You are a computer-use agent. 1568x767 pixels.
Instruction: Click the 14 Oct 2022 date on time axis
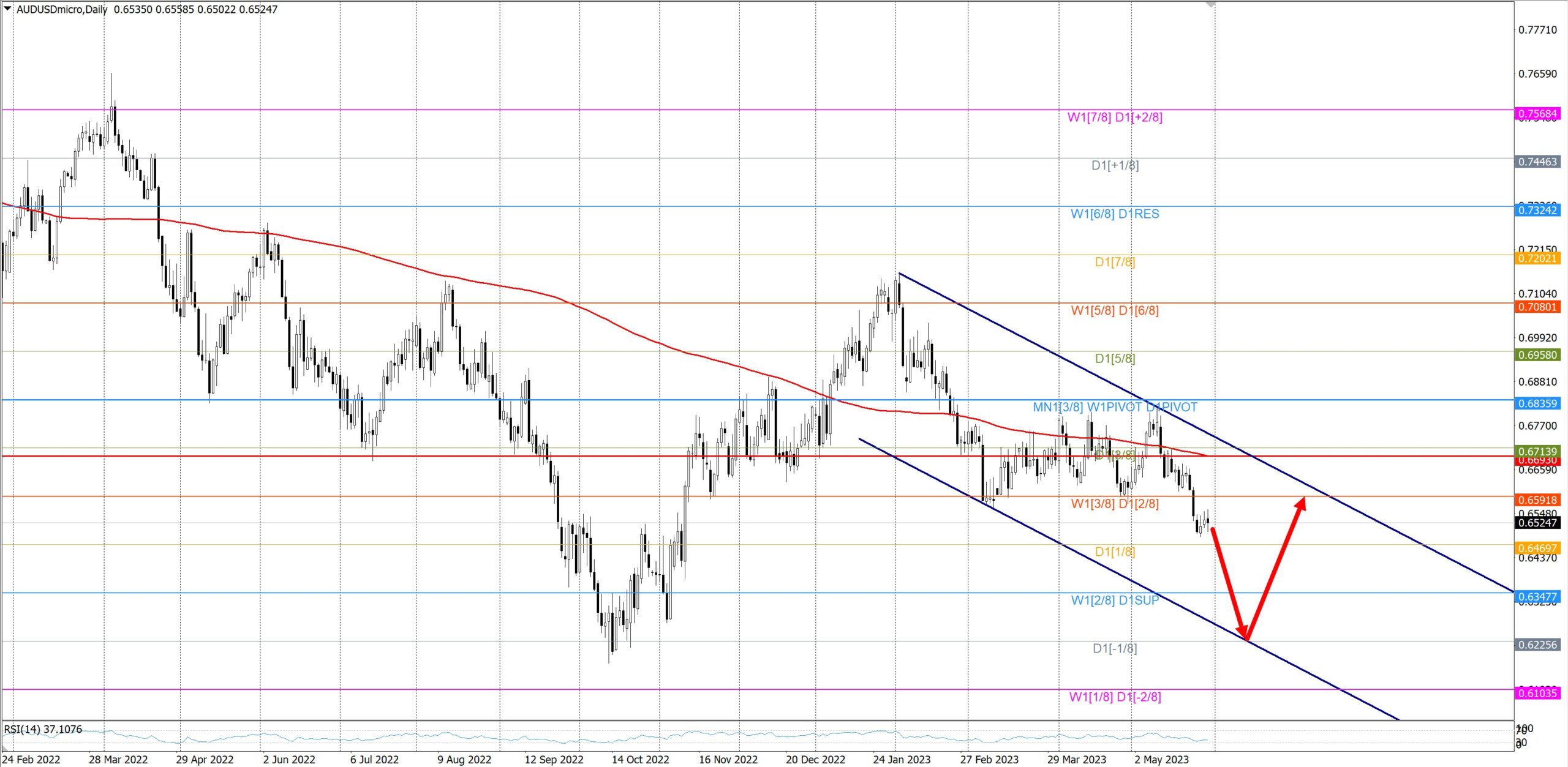point(640,760)
